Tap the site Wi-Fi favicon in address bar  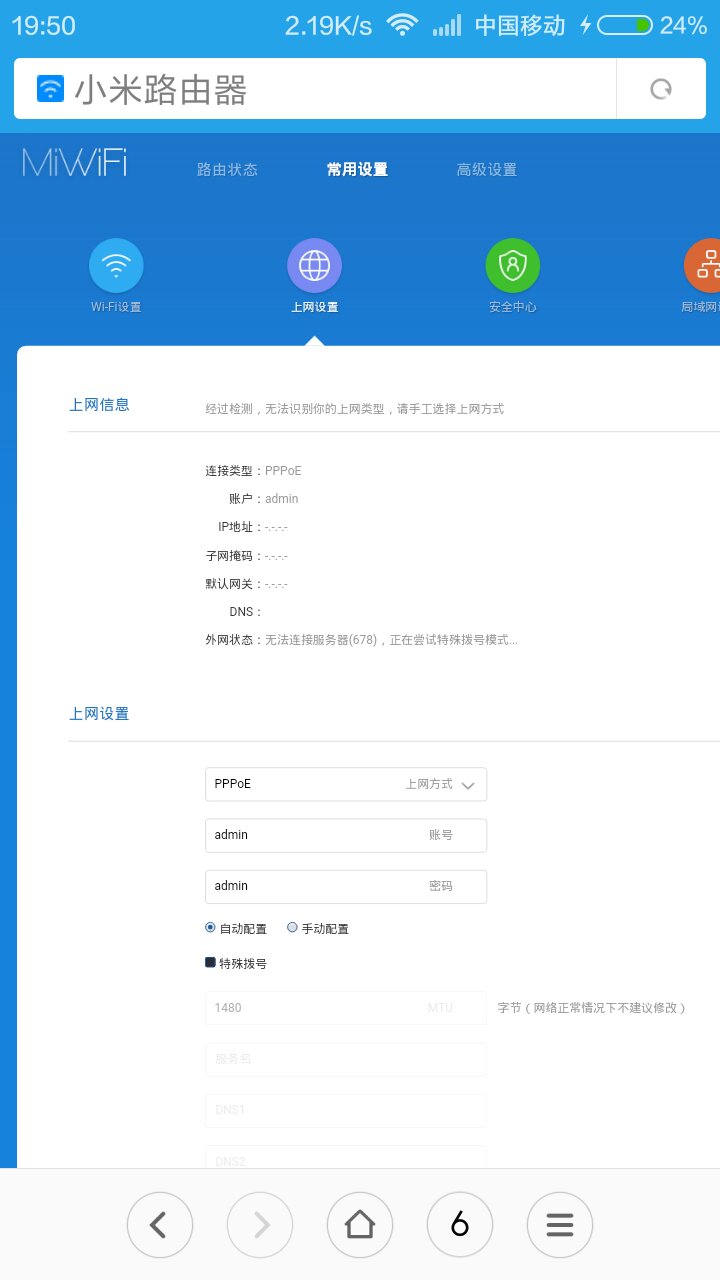coord(50,89)
